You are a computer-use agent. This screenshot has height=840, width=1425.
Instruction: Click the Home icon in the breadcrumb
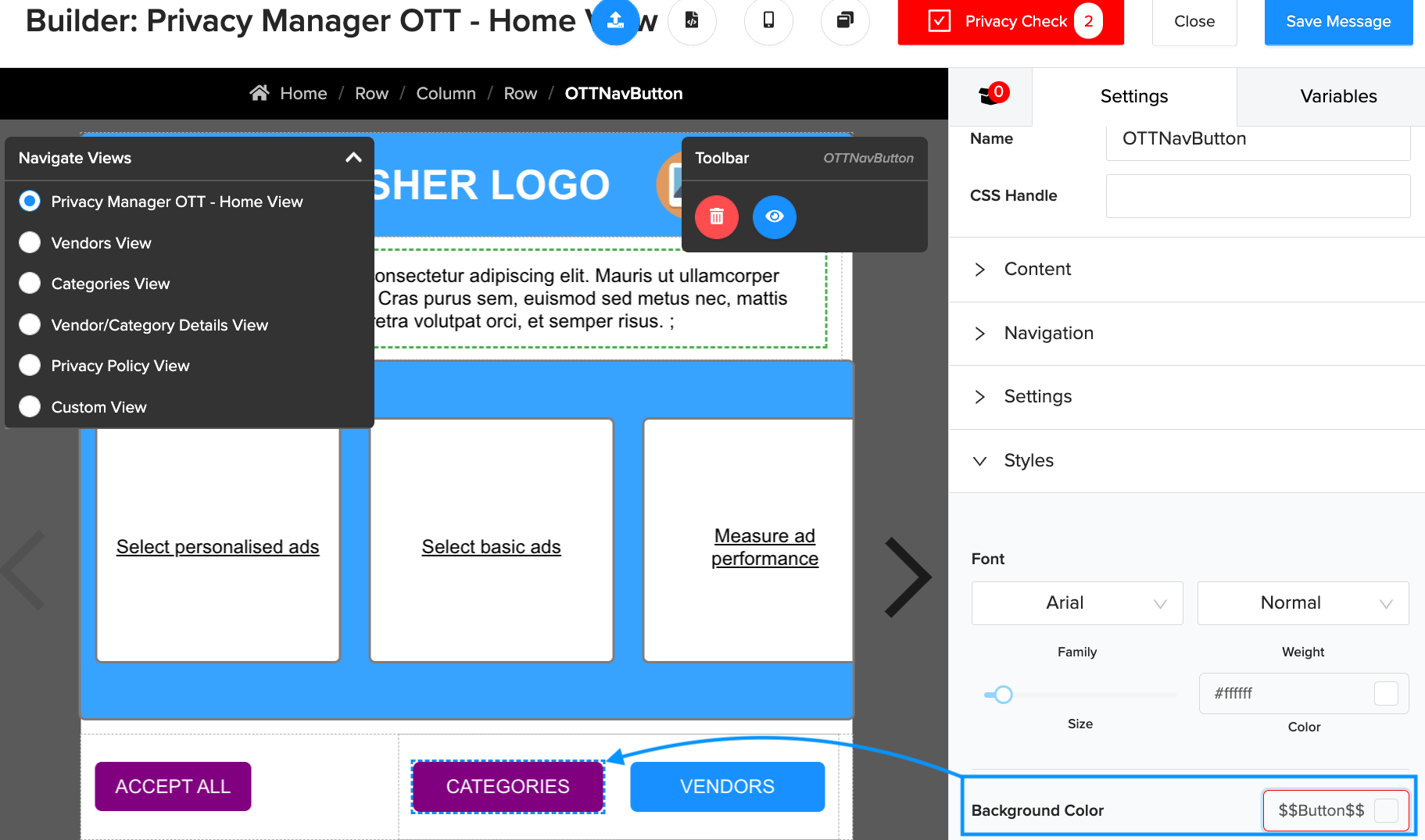[x=261, y=93]
